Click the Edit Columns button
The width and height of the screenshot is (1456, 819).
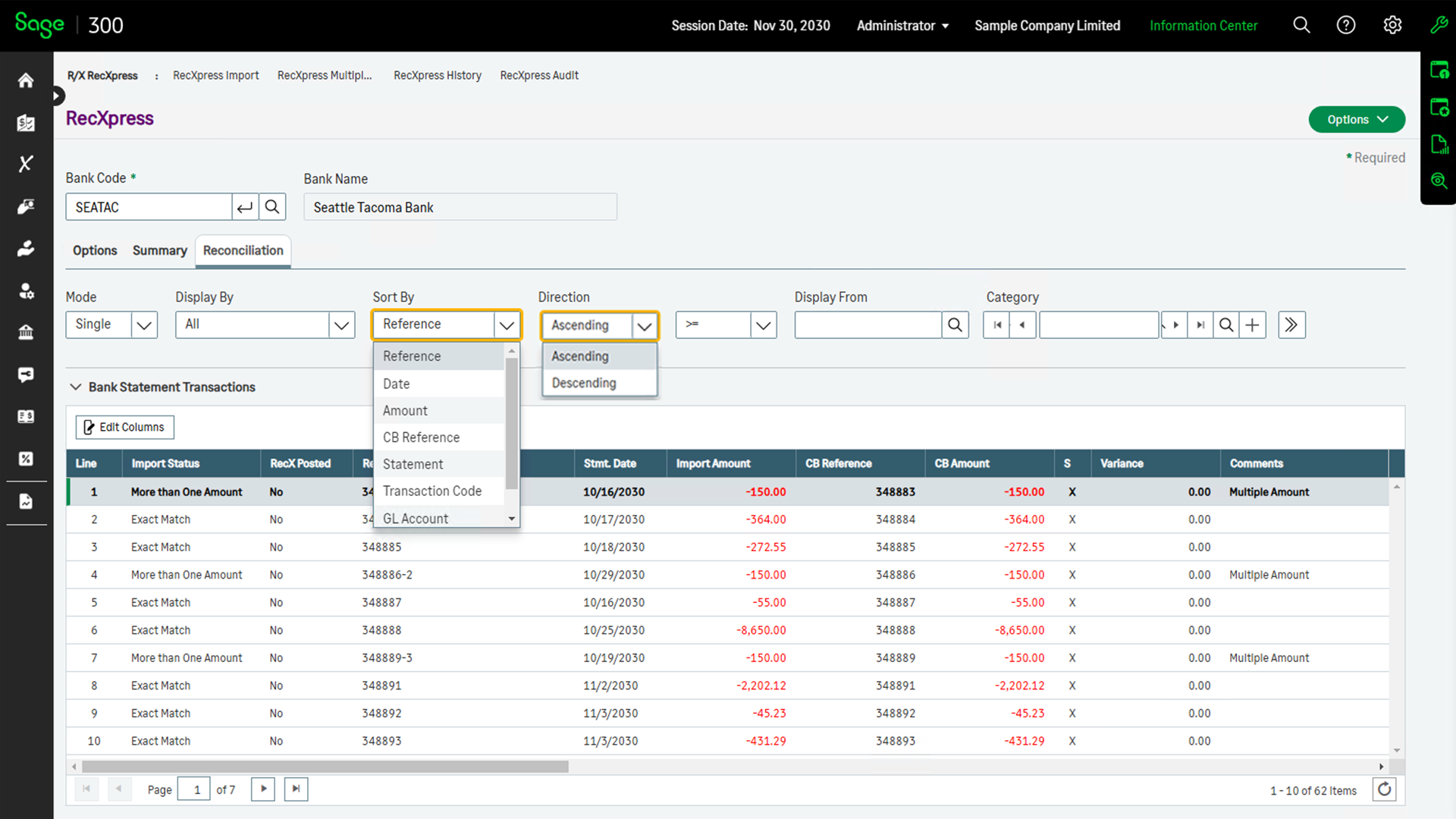tap(124, 427)
